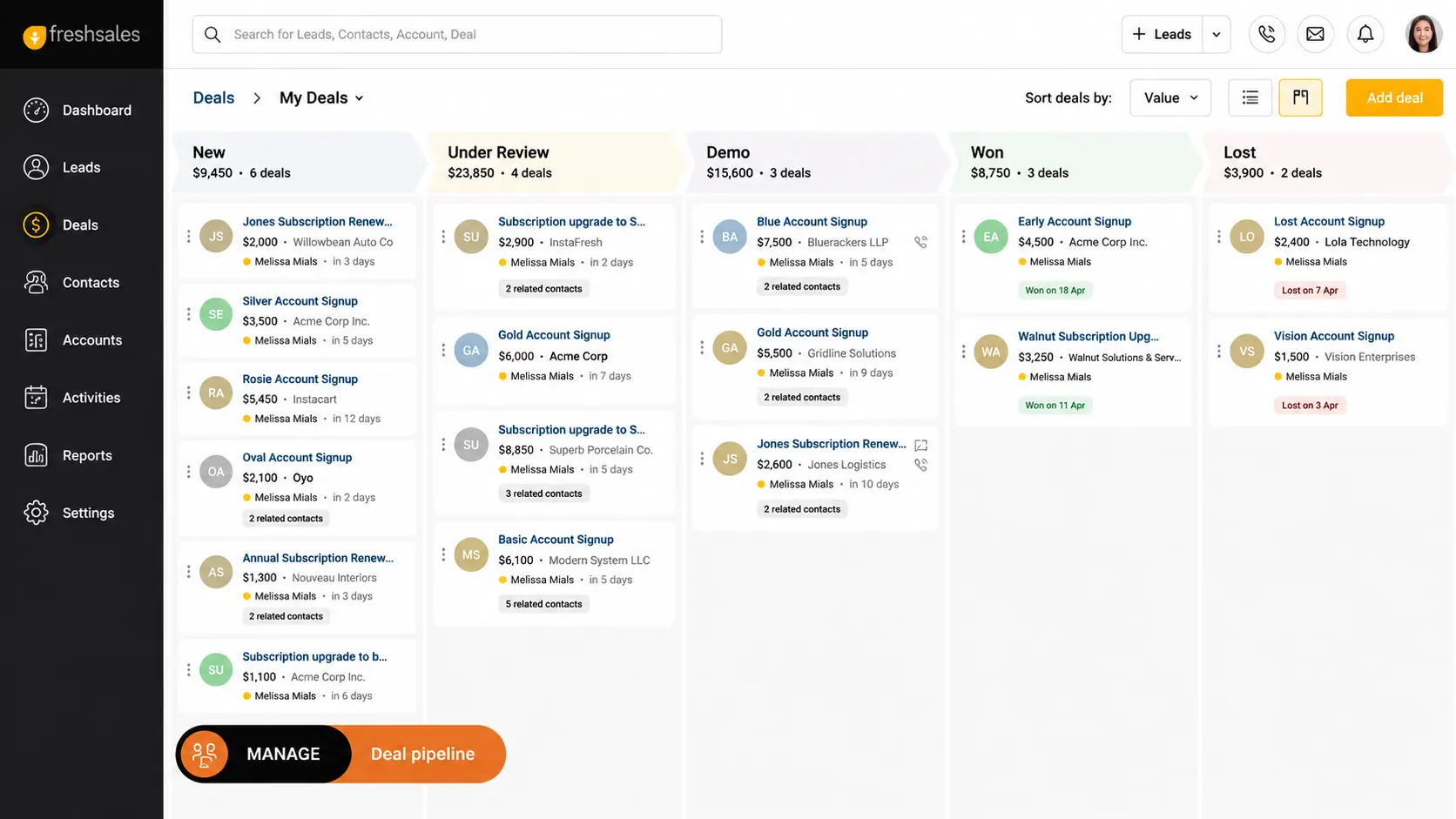This screenshot has height=819, width=1456.
Task: Click the Freshsales logo
Action: pos(82,35)
